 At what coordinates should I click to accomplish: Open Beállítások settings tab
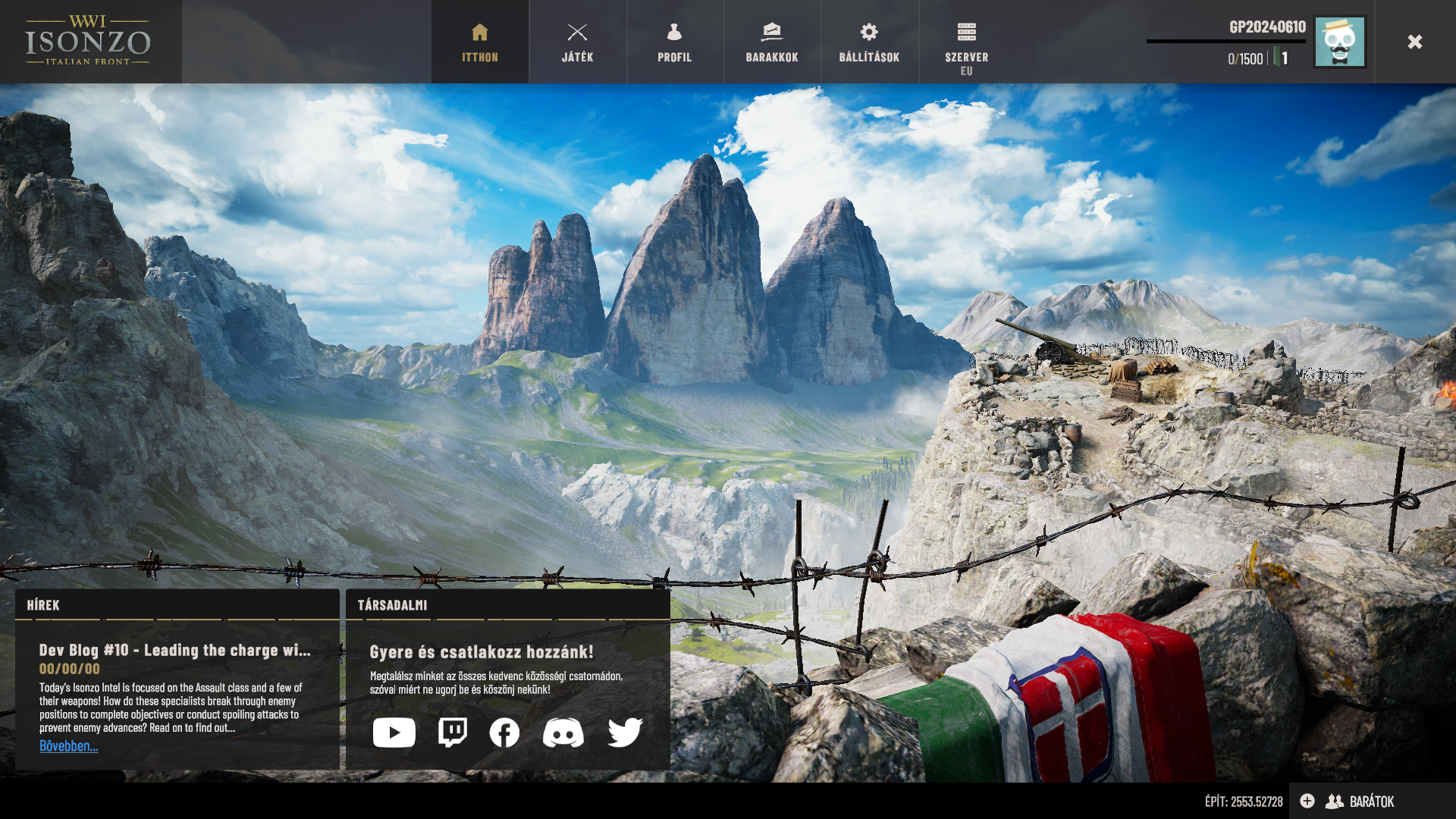(869, 42)
